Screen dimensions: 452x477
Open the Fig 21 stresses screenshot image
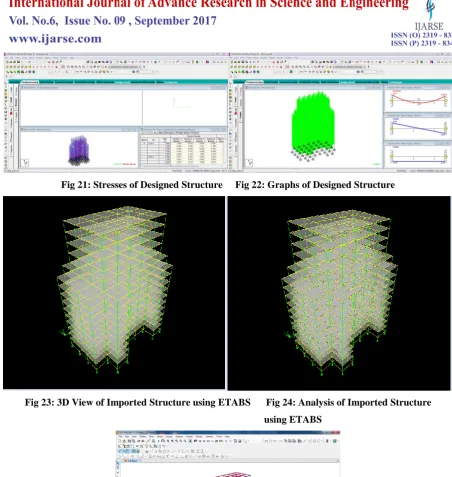(x=116, y=112)
